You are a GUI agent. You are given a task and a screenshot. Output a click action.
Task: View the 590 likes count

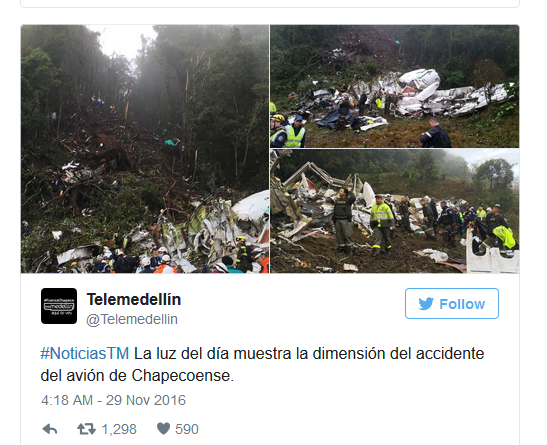[x=187, y=429]
